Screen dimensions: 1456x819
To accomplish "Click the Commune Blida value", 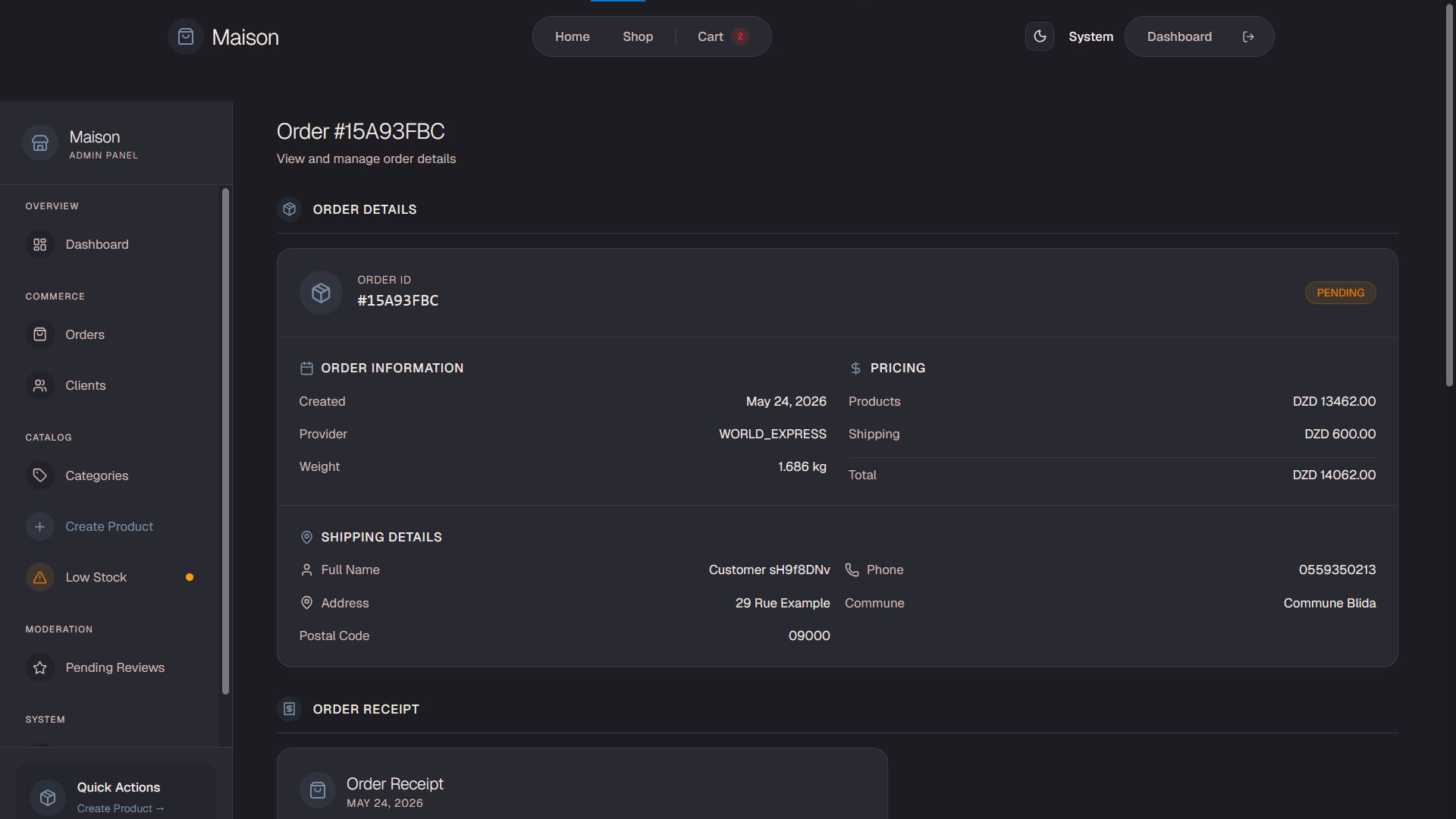I will (x=1329, y=603).
